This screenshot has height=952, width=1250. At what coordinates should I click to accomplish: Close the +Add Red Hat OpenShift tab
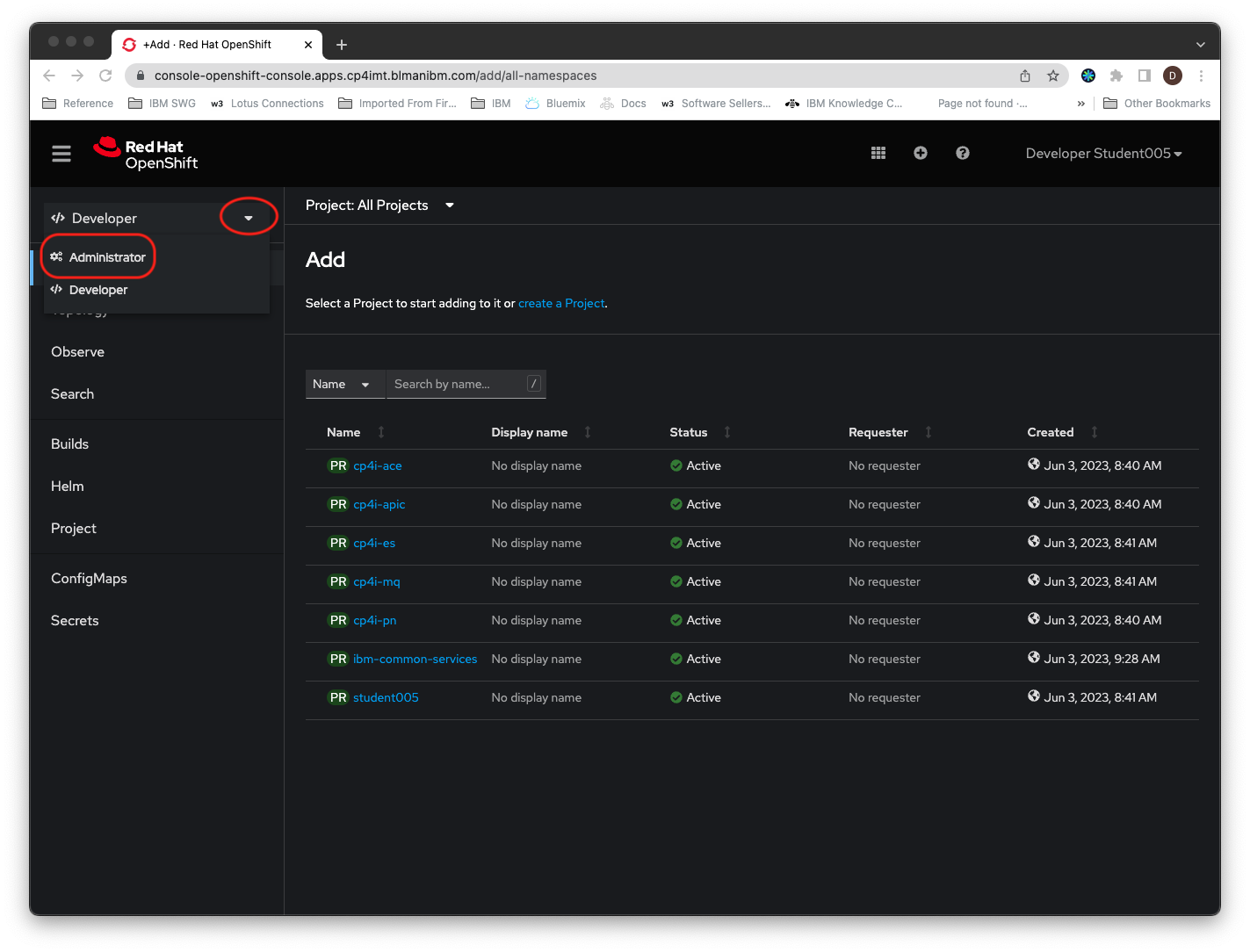(308, 45)
